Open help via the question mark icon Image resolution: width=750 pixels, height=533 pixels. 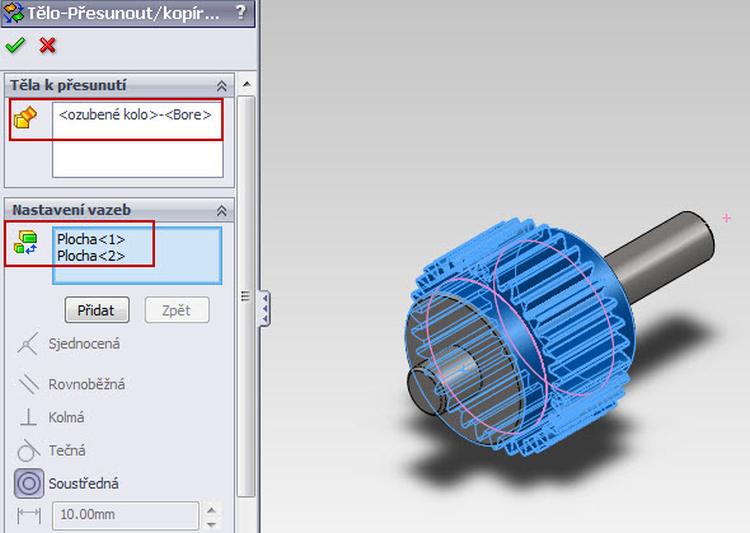242,12
